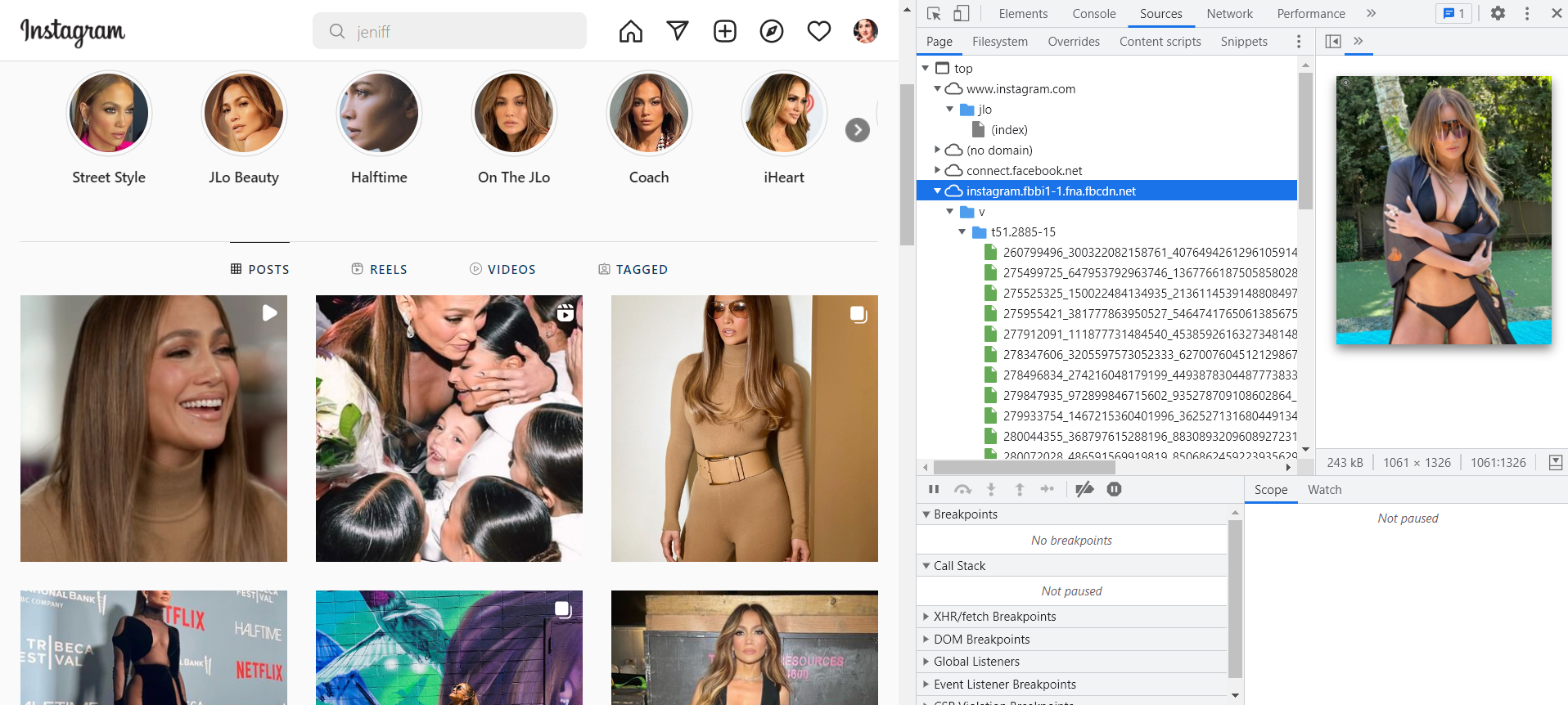Switch to the TAGGED tab
The height and width of the screenshot is (705, 1568).
[633, 269]
